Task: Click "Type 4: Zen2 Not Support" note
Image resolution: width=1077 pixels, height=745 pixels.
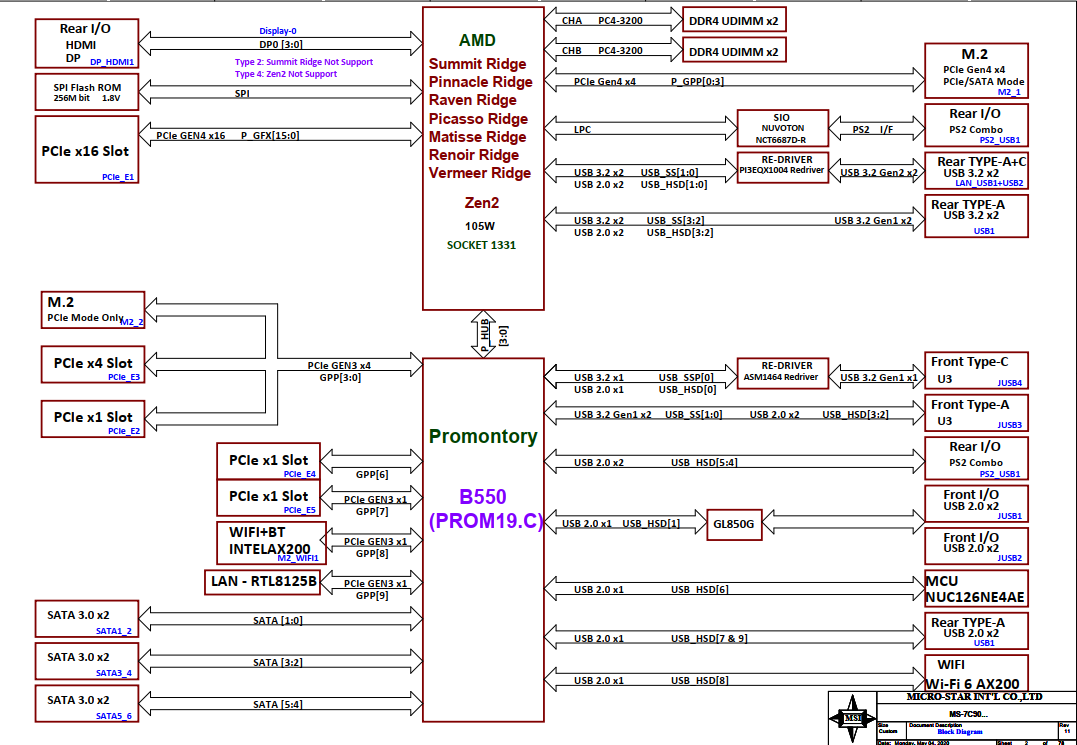Action: point(286,74)
